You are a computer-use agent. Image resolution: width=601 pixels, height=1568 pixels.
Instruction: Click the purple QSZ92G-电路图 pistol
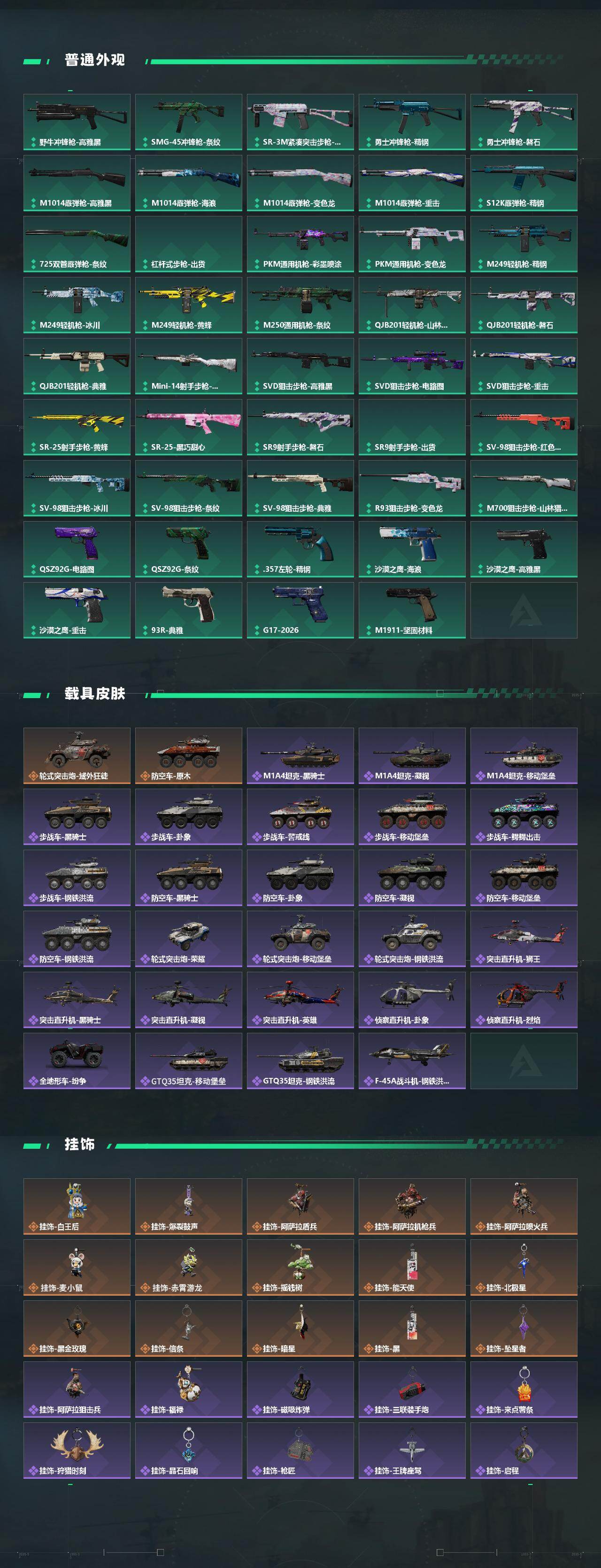tap(77, 549)
